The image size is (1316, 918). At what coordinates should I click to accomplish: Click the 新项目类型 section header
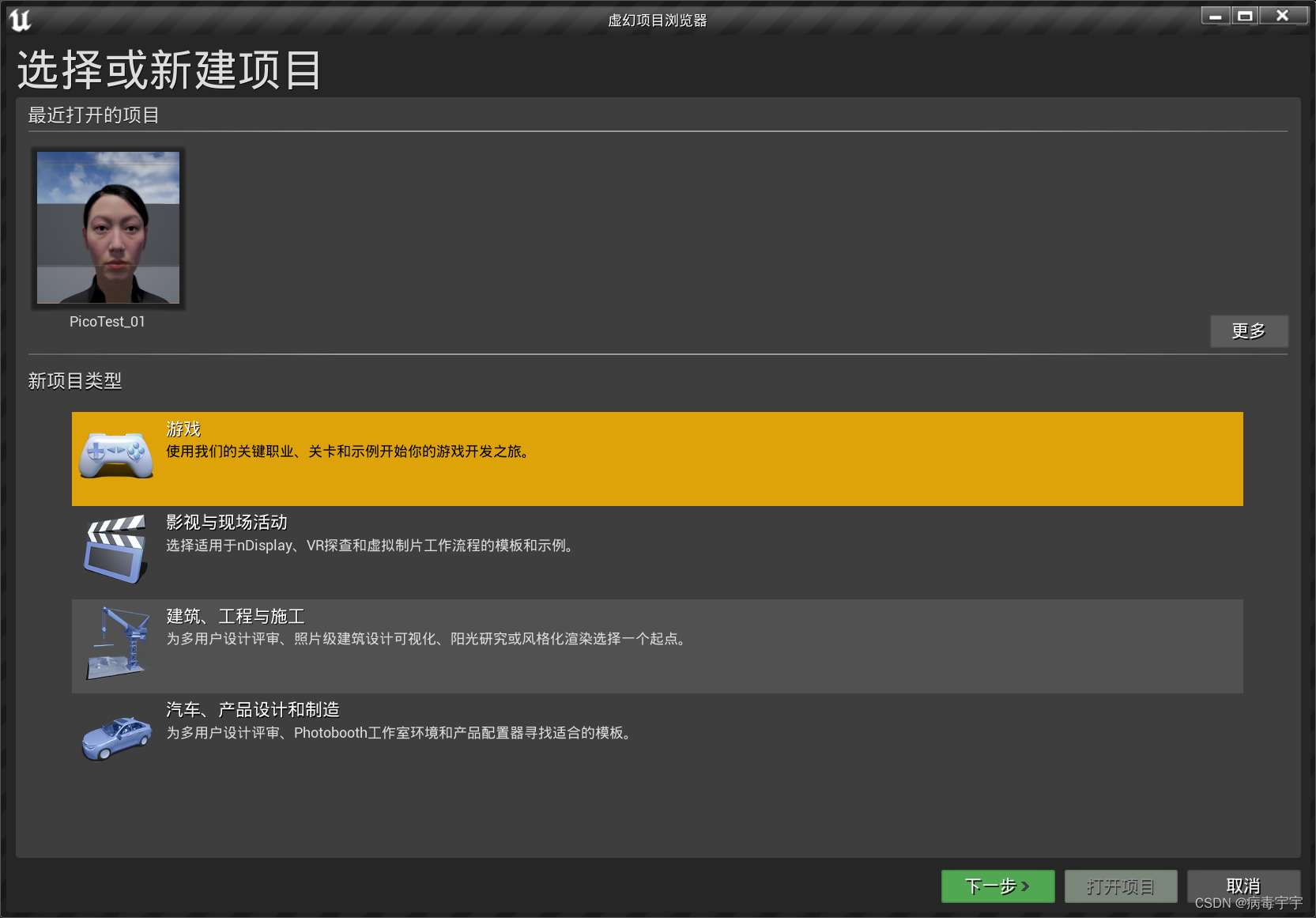coord(75,381)
